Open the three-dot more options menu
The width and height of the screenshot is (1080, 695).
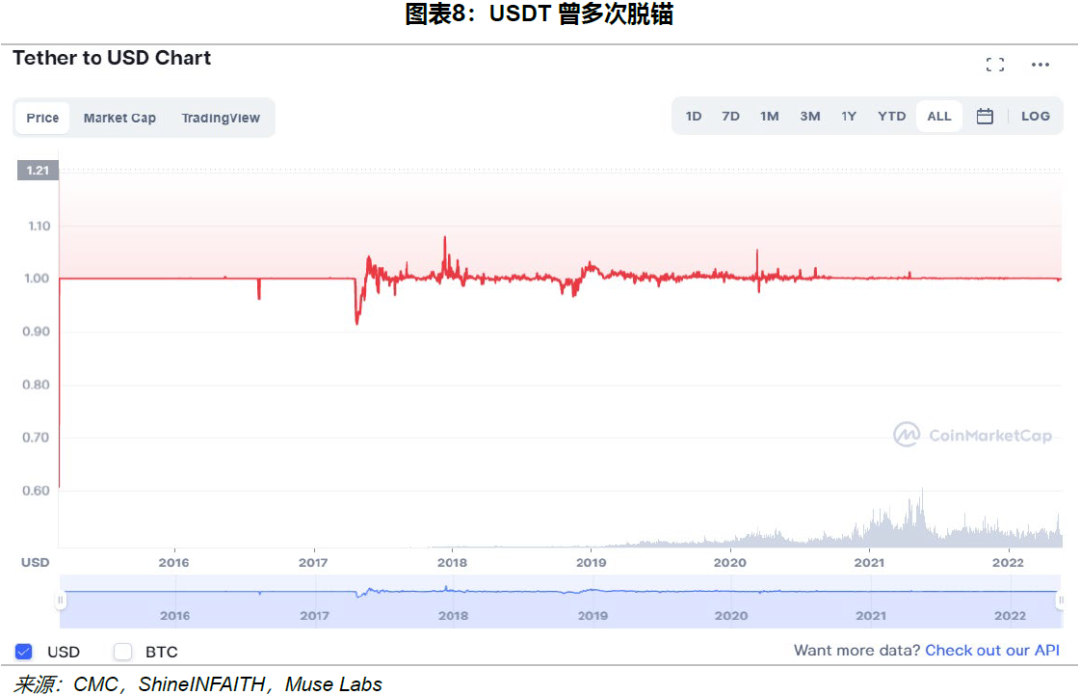point(1040,65)
